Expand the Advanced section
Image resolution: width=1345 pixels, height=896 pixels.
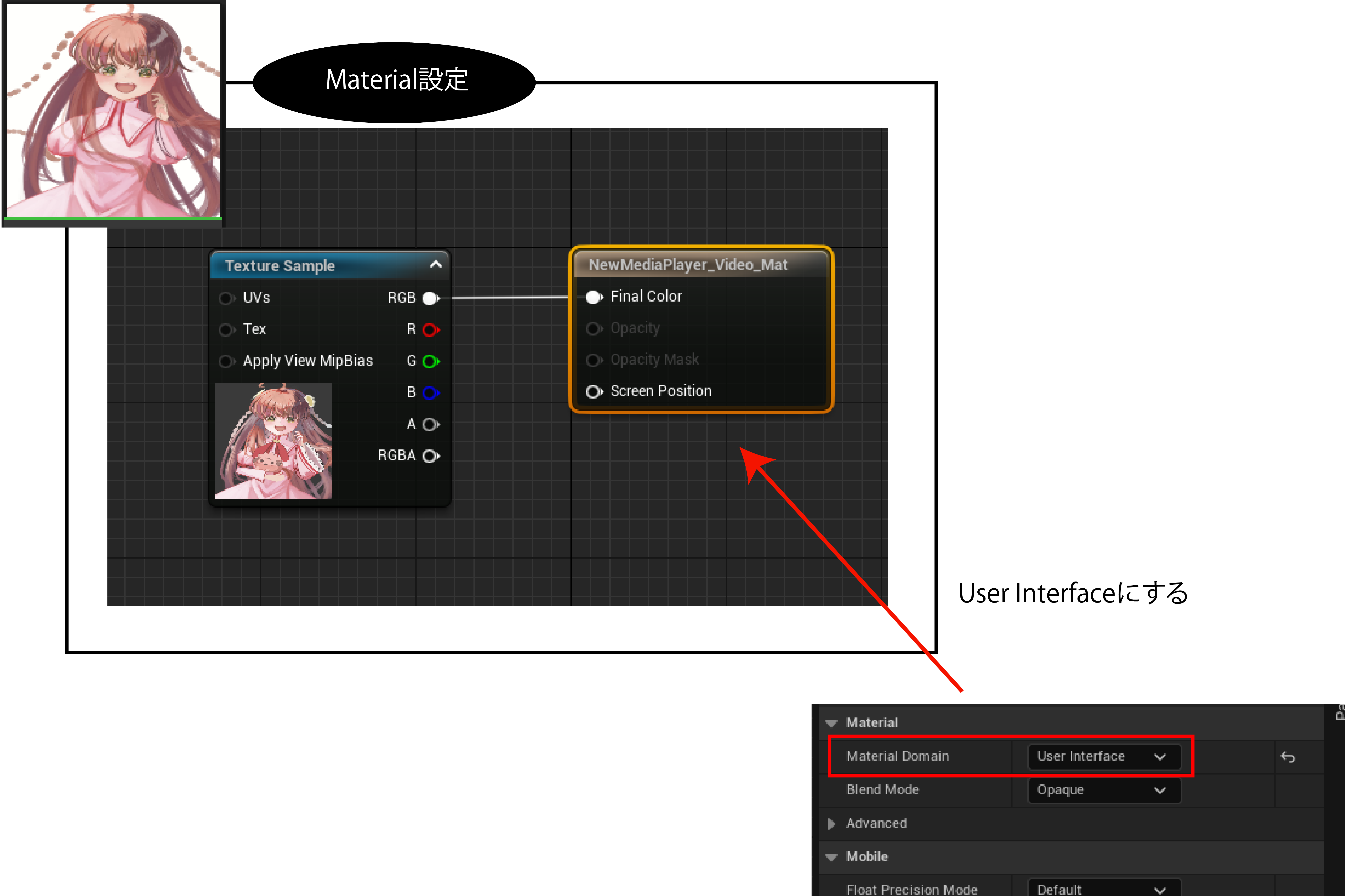(832, 824)
